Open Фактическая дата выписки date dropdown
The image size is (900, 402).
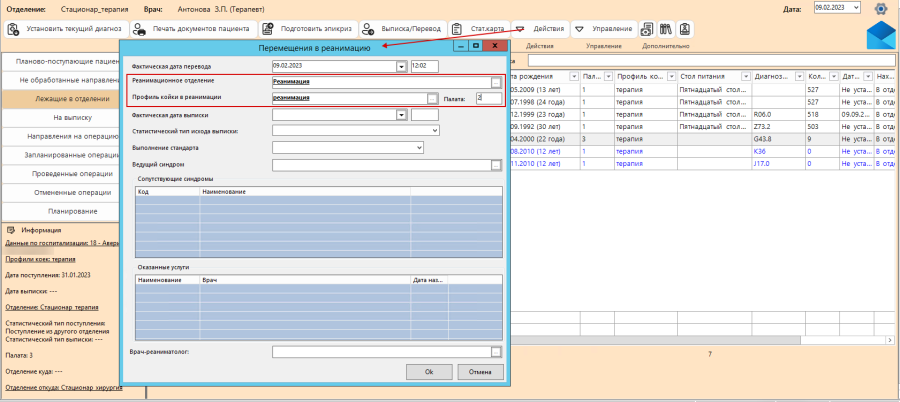(401, 115)
